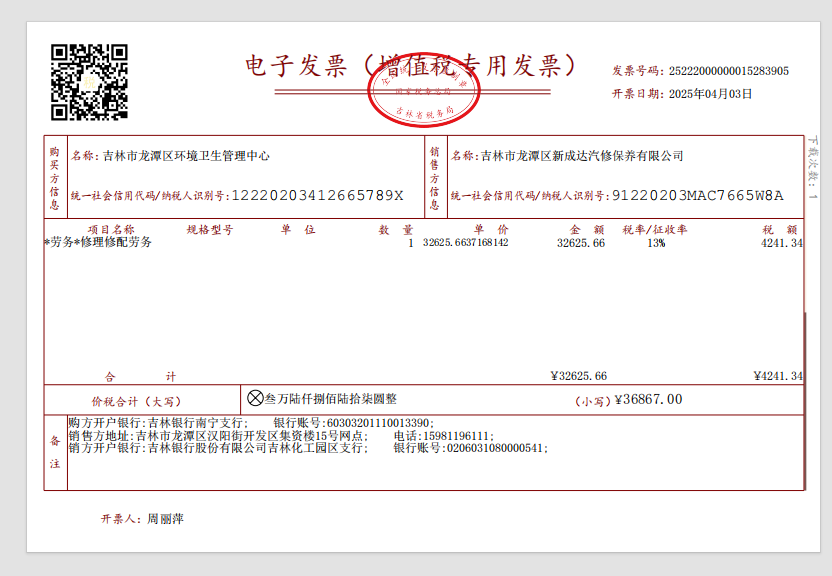Viewport: 832px width, 576px height.
Task: Click the 数量 column header
Action: pos(395,230)
